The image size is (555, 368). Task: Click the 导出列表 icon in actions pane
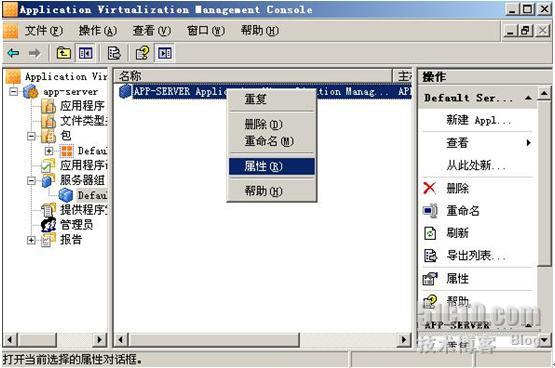tap(430, 255)
